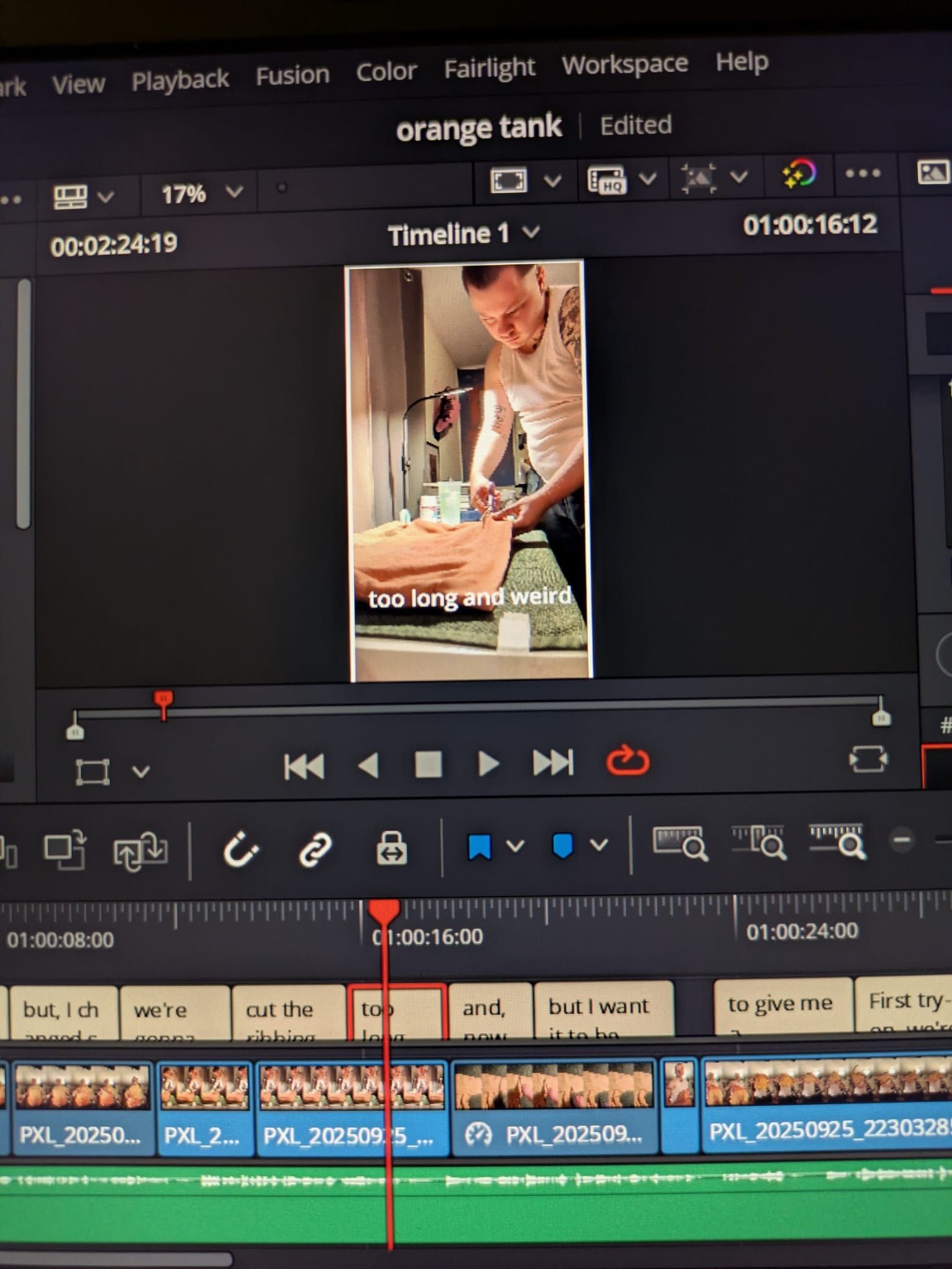
Task: Click the jog bar out-point handle
Action: 881,712
